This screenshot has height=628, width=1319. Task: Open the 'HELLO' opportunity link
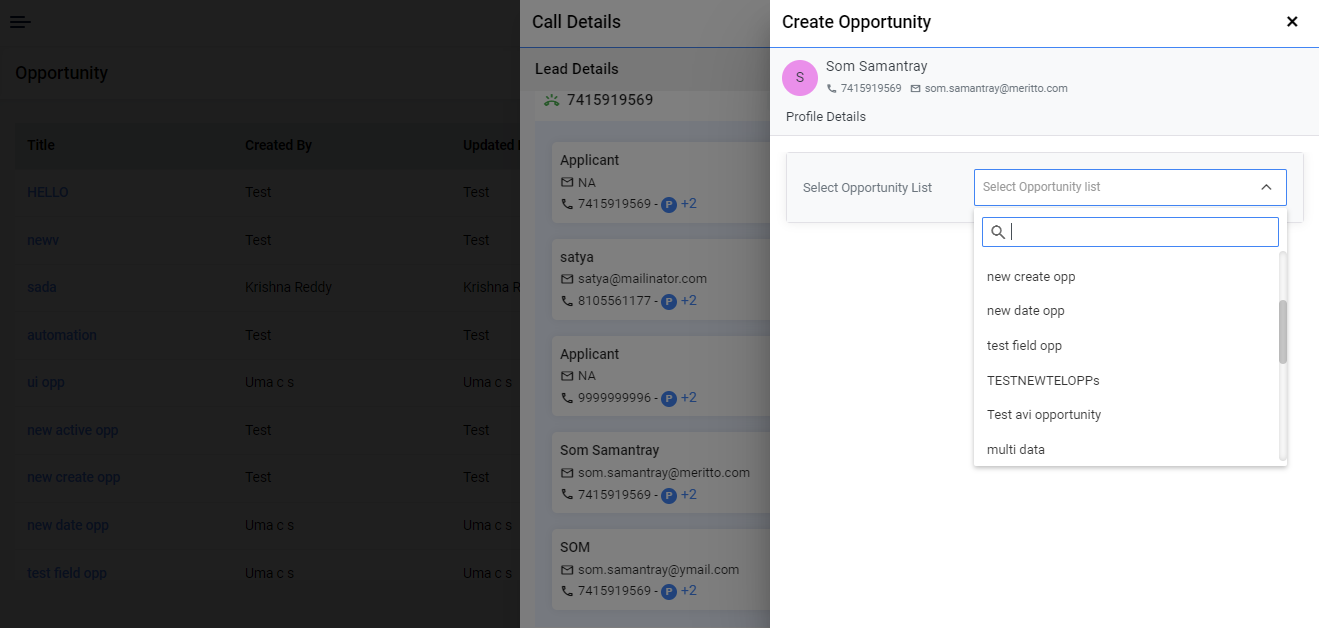(x=48, y=192)
